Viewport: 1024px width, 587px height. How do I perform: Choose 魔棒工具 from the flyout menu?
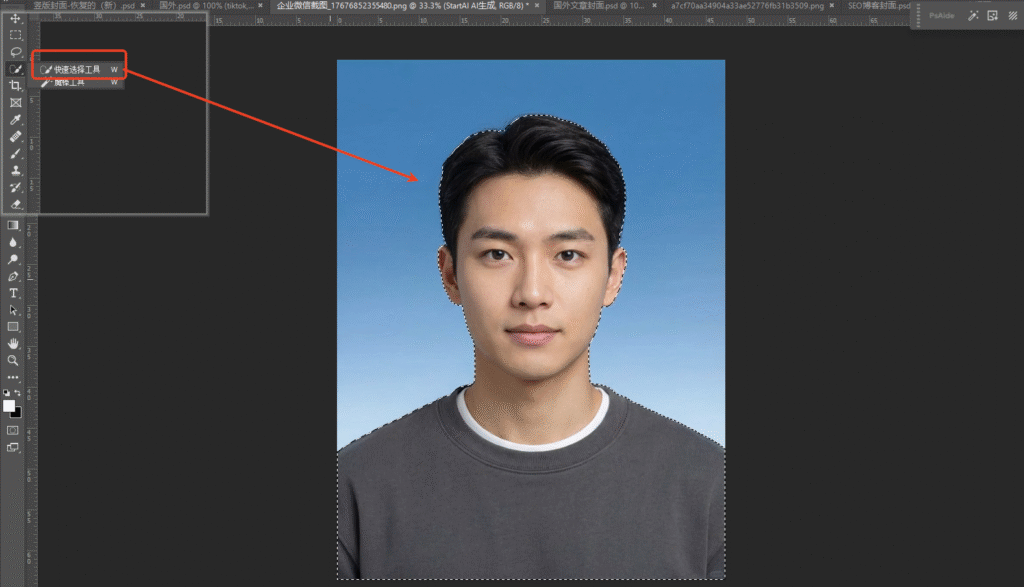click(70, 83)
